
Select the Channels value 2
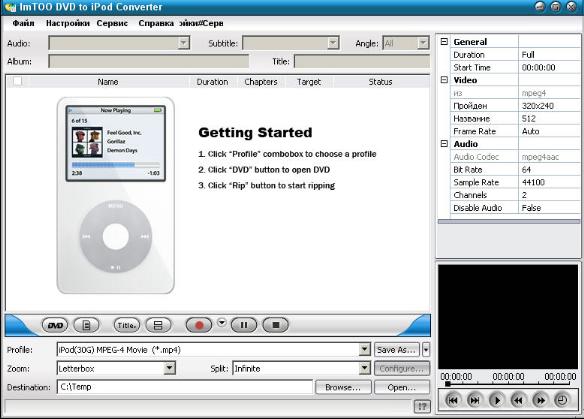pyautogui.click(x=549, y=195)
